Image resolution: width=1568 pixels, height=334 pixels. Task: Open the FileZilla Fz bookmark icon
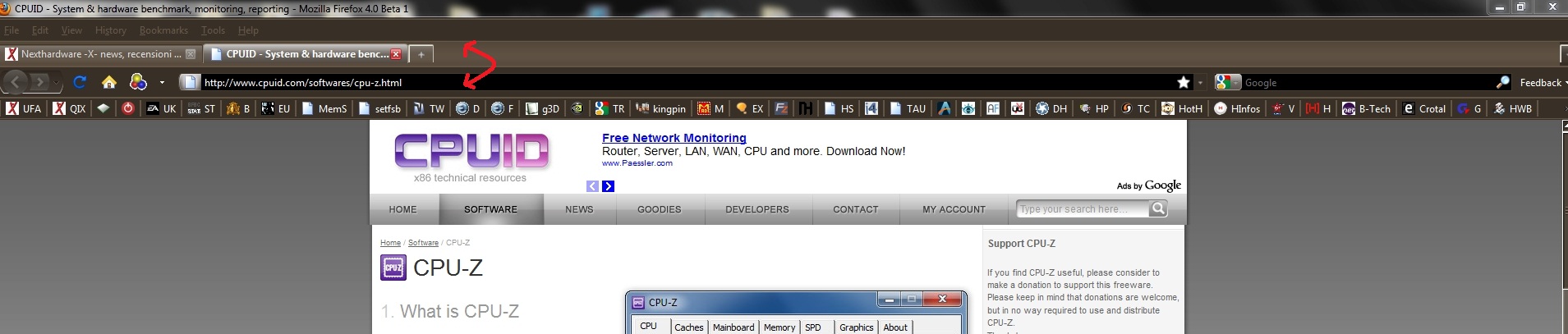781,108
